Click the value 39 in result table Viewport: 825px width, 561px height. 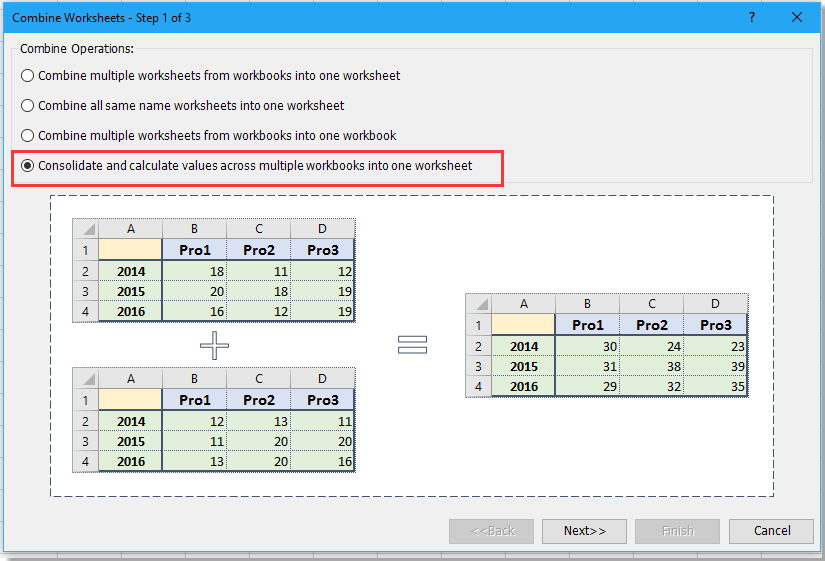click(x=715, y=366)
